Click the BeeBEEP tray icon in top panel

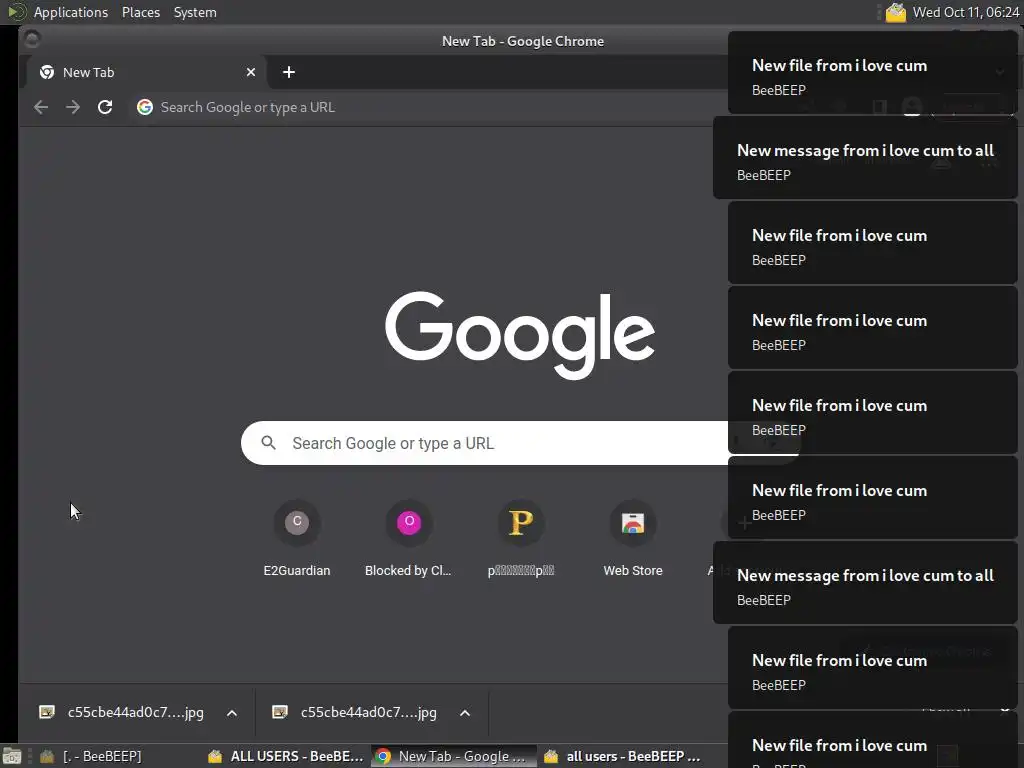pos(895,12)
